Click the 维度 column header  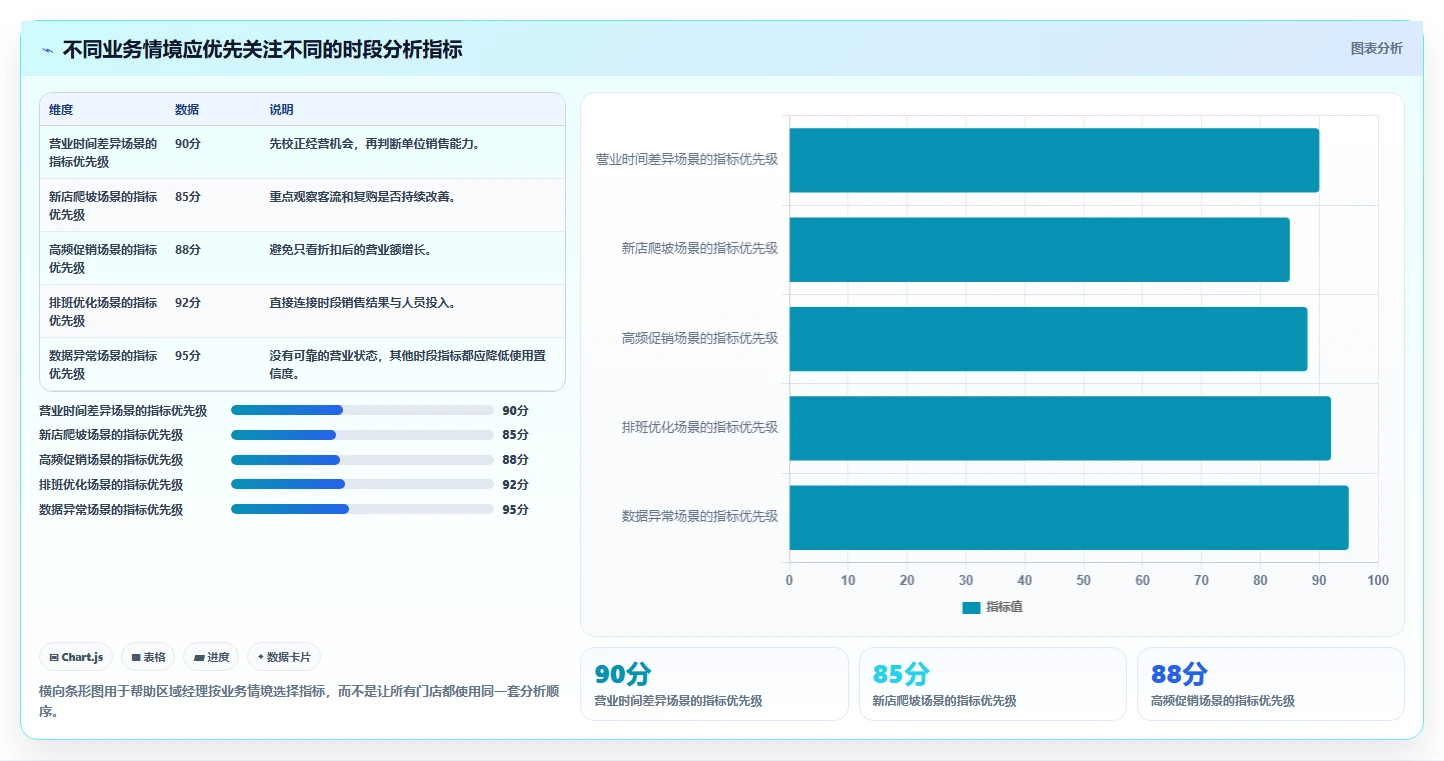click(x=61, y=110)
